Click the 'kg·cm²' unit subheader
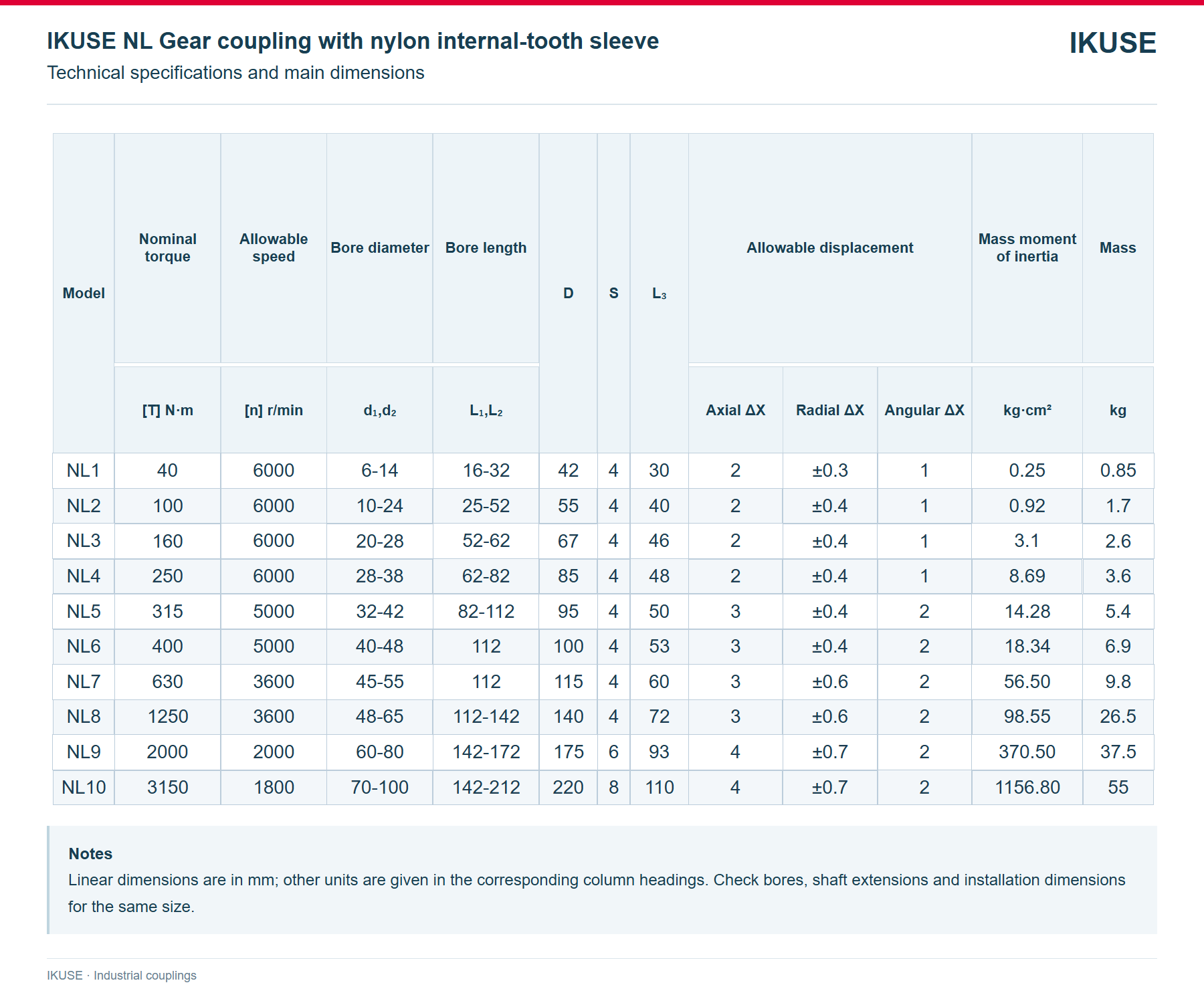The width and height of the screenshot is (1204, 1005). pyautogui.click(x=1027, y=410)
